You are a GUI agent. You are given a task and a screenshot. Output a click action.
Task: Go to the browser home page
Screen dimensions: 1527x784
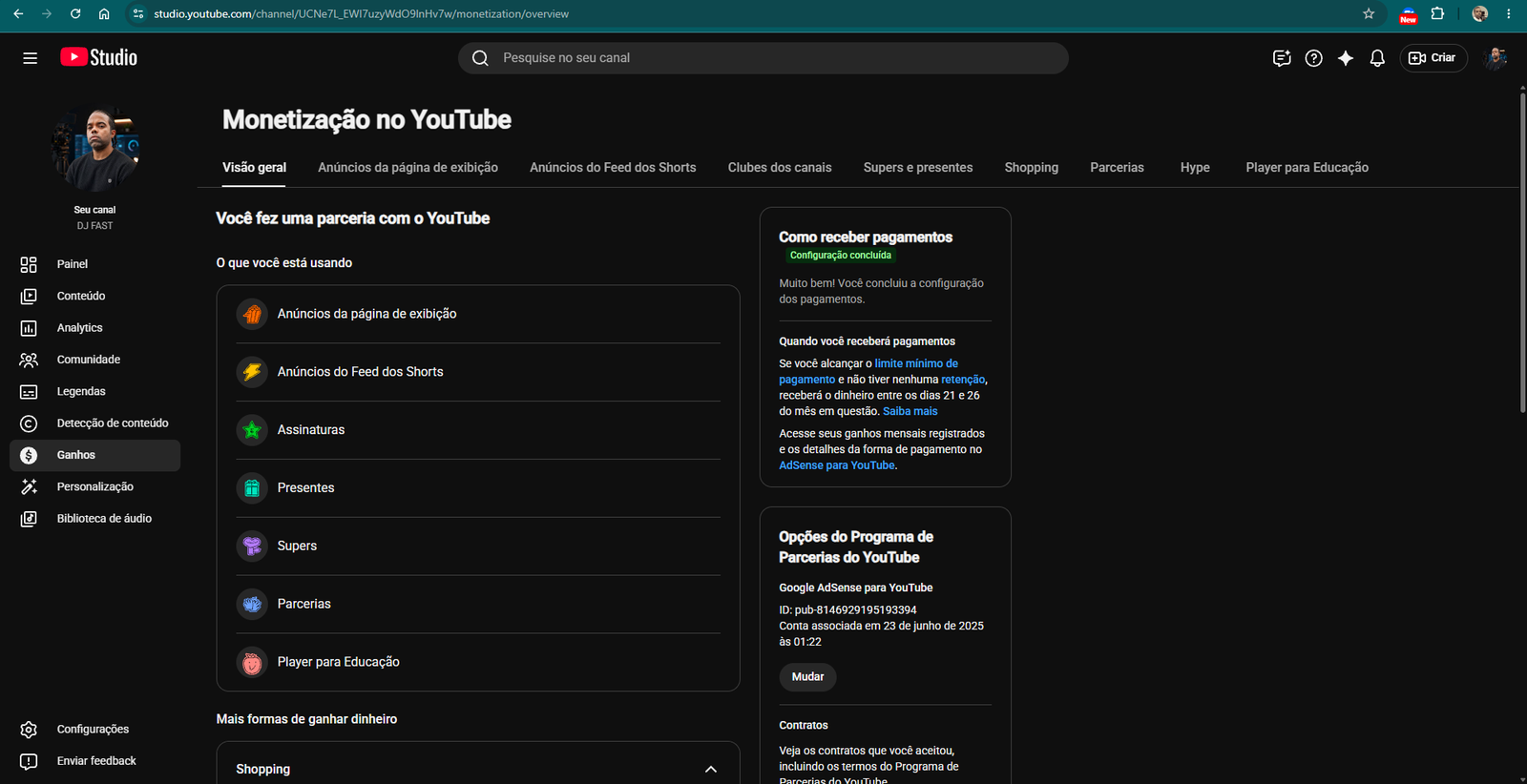[104, 14]
